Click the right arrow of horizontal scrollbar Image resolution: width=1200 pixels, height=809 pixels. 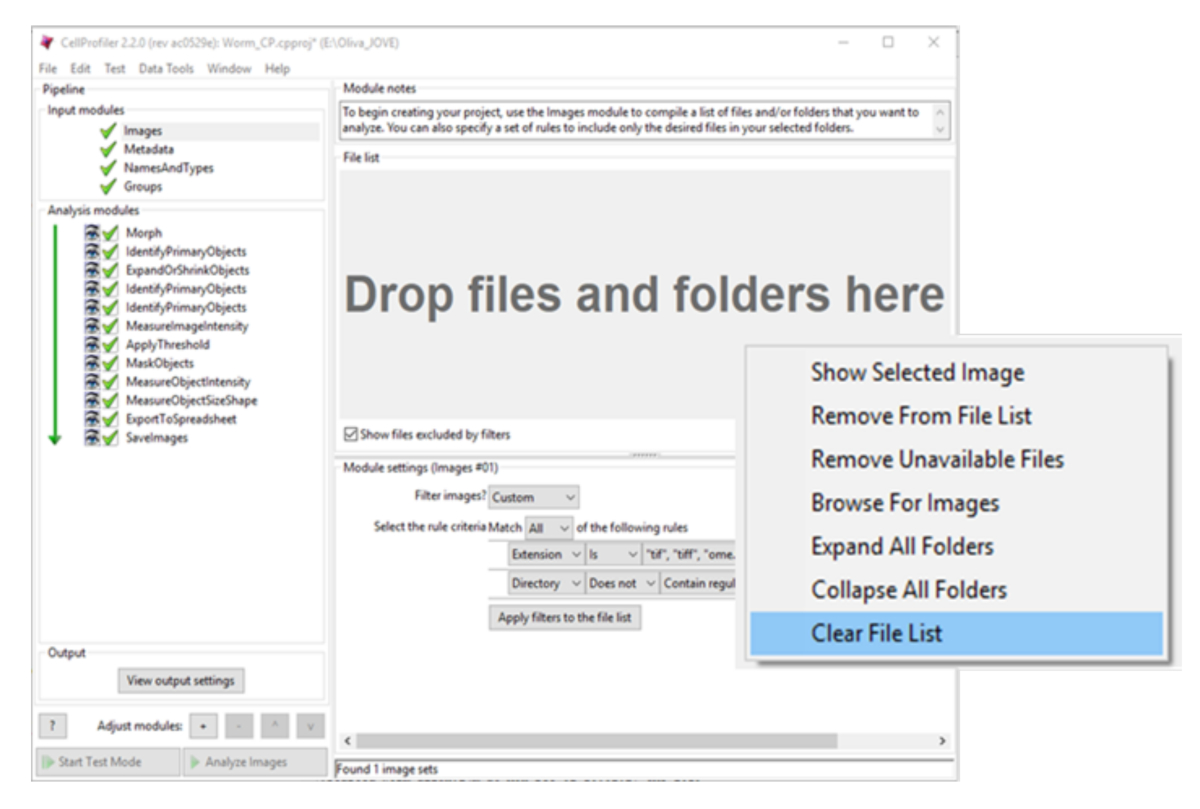pyautogui.click(x=942, y=741)
